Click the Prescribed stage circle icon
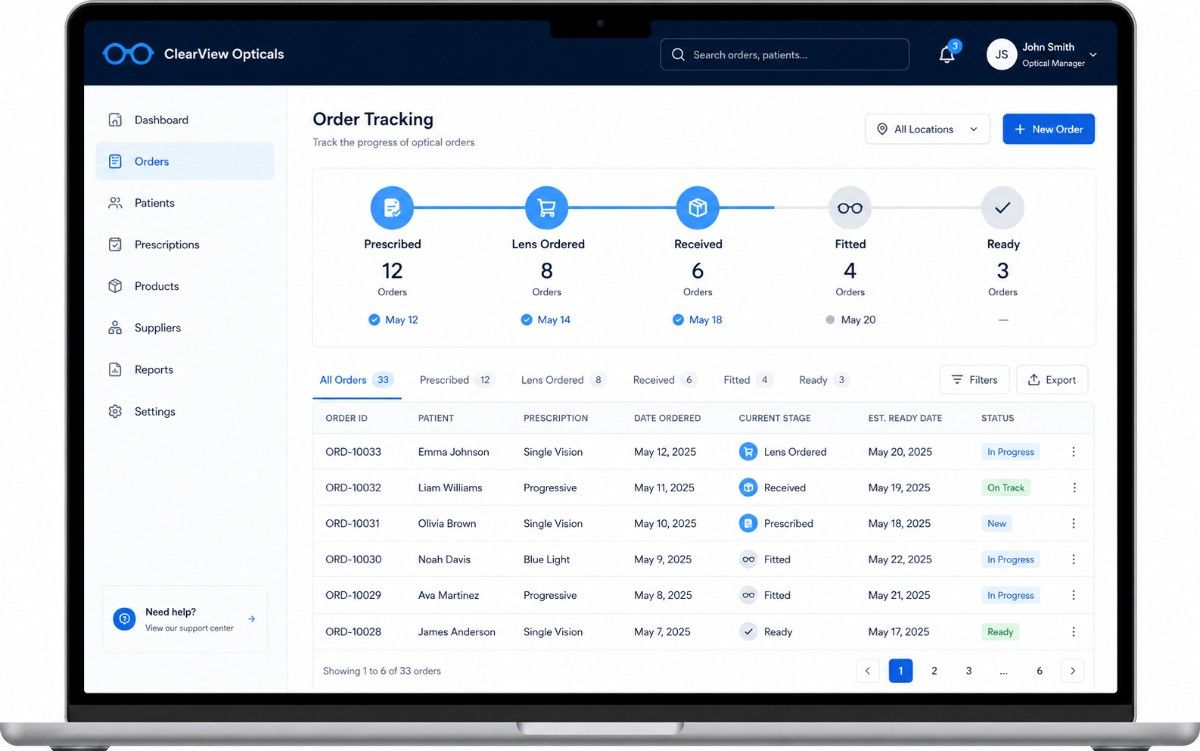 tap(392, 208)
